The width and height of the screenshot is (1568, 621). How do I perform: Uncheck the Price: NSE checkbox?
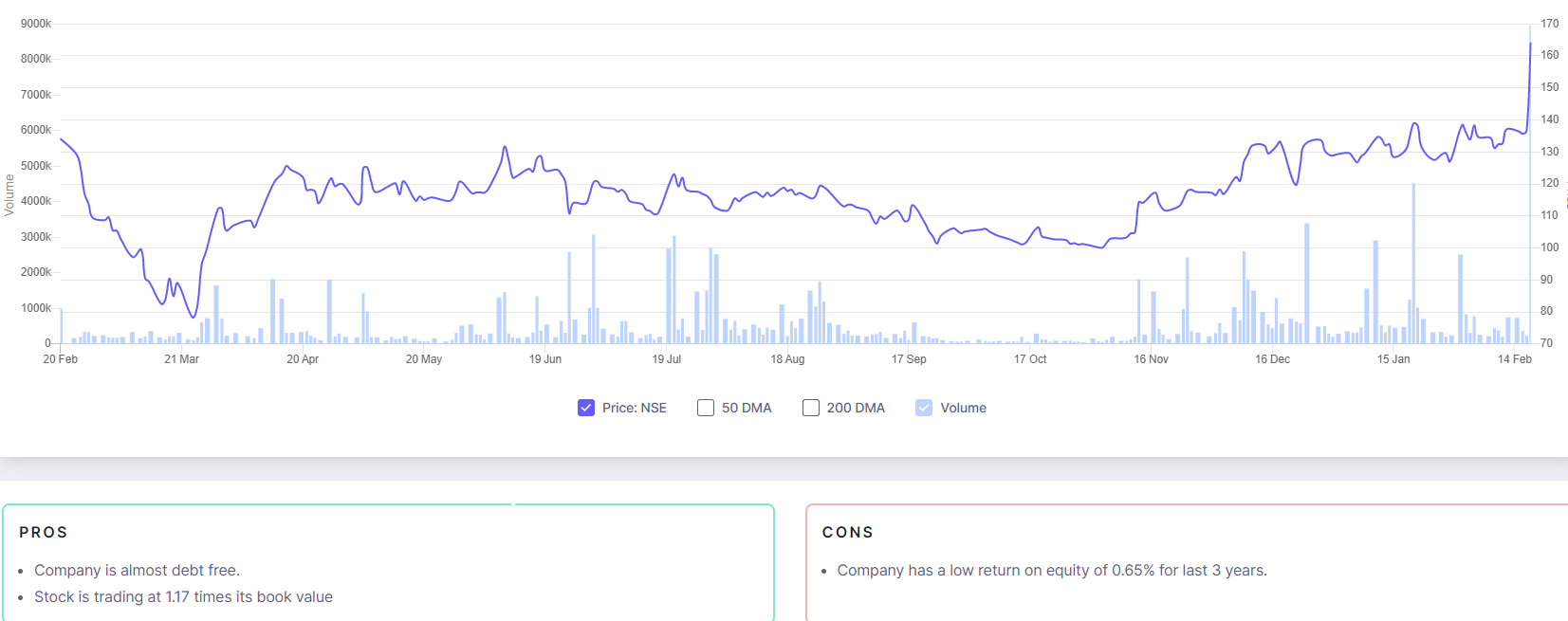click(586, 408)
